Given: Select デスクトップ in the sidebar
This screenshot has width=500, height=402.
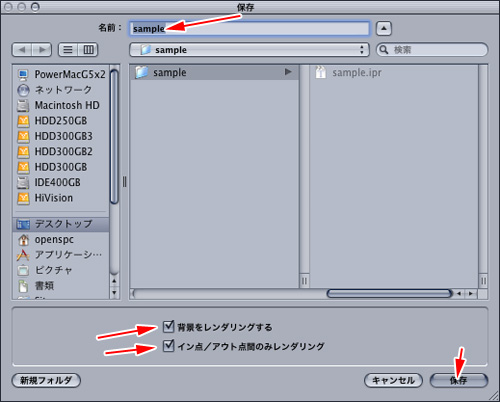Looking at the screenshot, I should pos(61,224).
